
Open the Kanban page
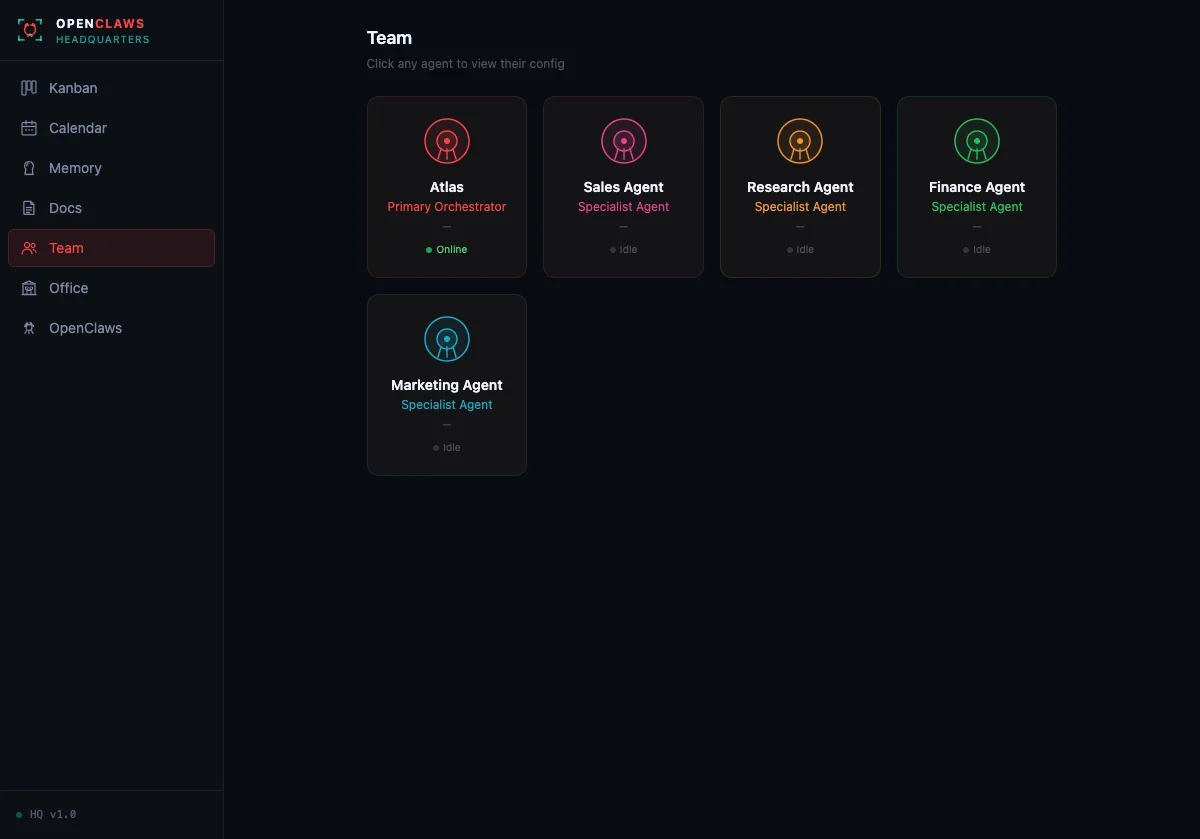tap(111, 88)
